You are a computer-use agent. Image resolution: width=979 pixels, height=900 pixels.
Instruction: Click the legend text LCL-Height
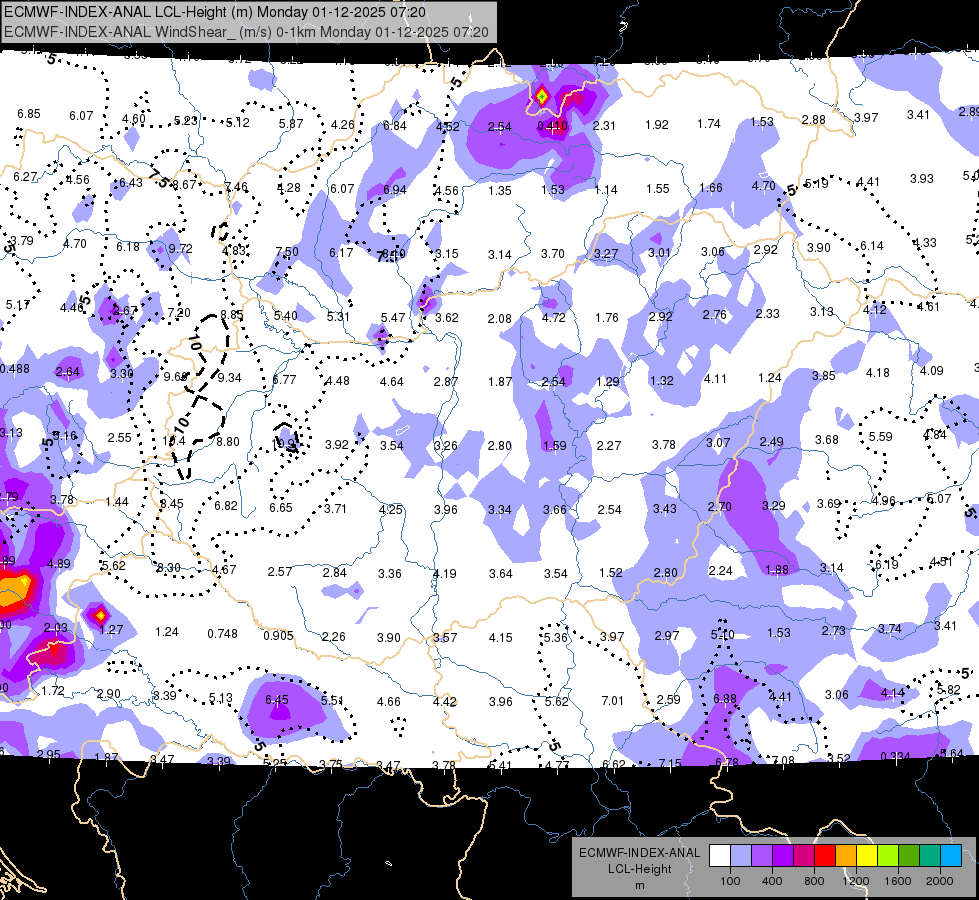coord(639,869)
